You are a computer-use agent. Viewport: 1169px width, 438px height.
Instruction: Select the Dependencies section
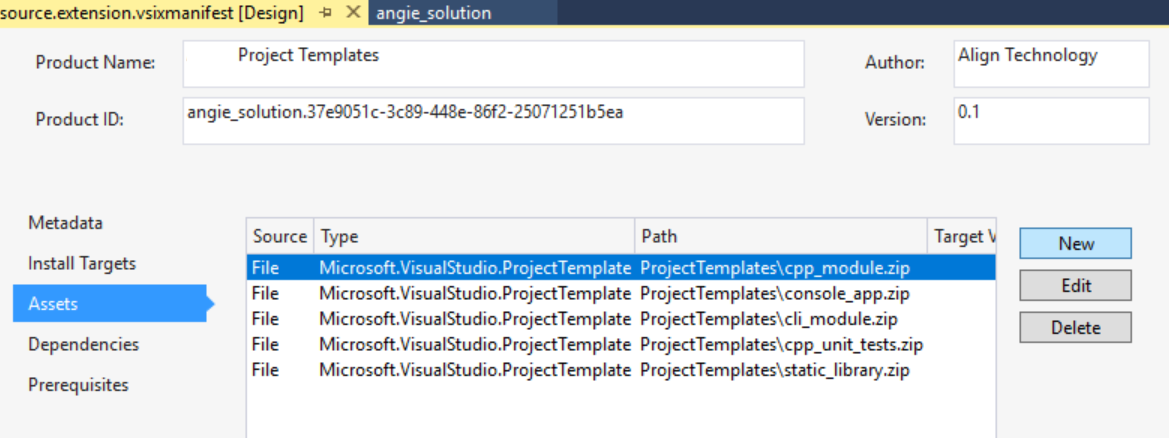(x=84, y=344)
